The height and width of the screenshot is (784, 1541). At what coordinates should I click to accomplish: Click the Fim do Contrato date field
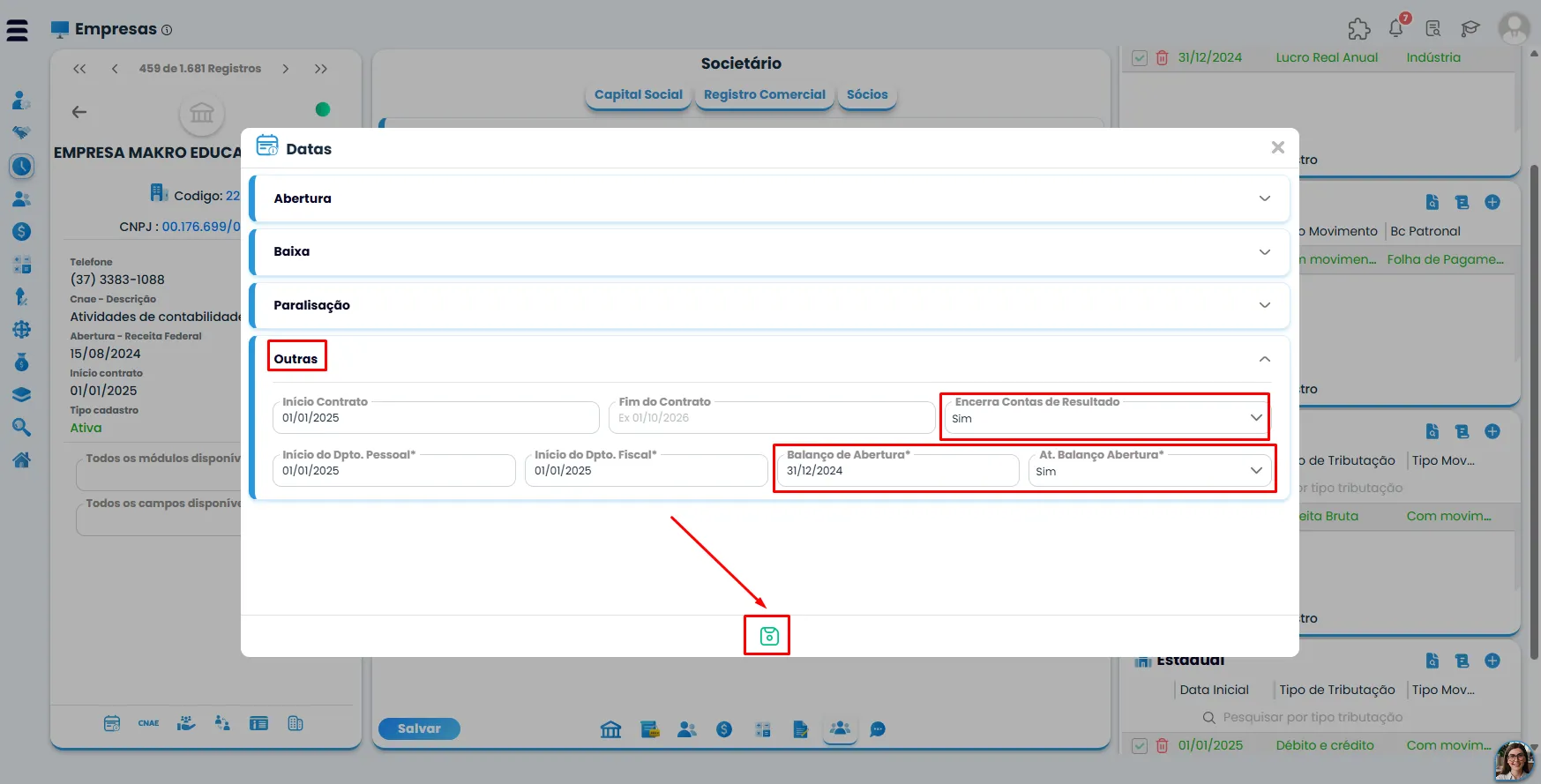772,418
